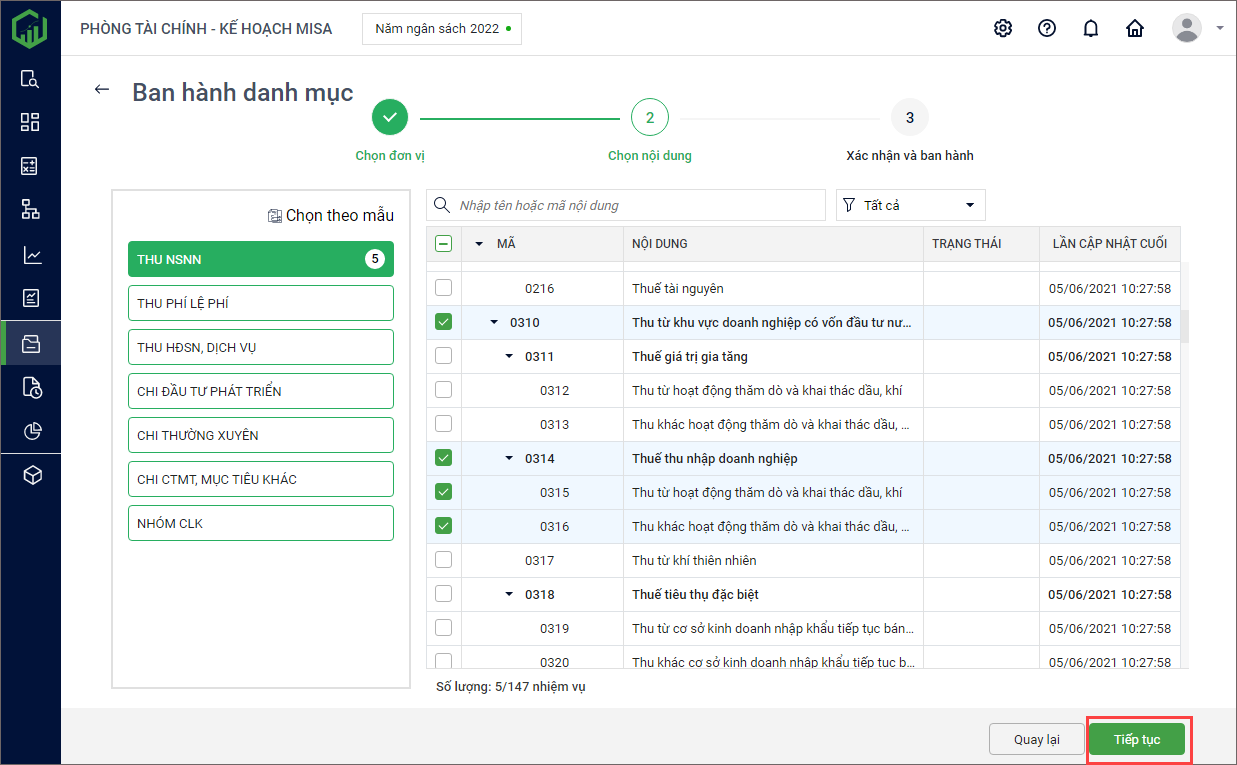Screen dimensions: 1237x765
Task: Click the Thu từ khí thiên nhiên cell
Action: 773,560
